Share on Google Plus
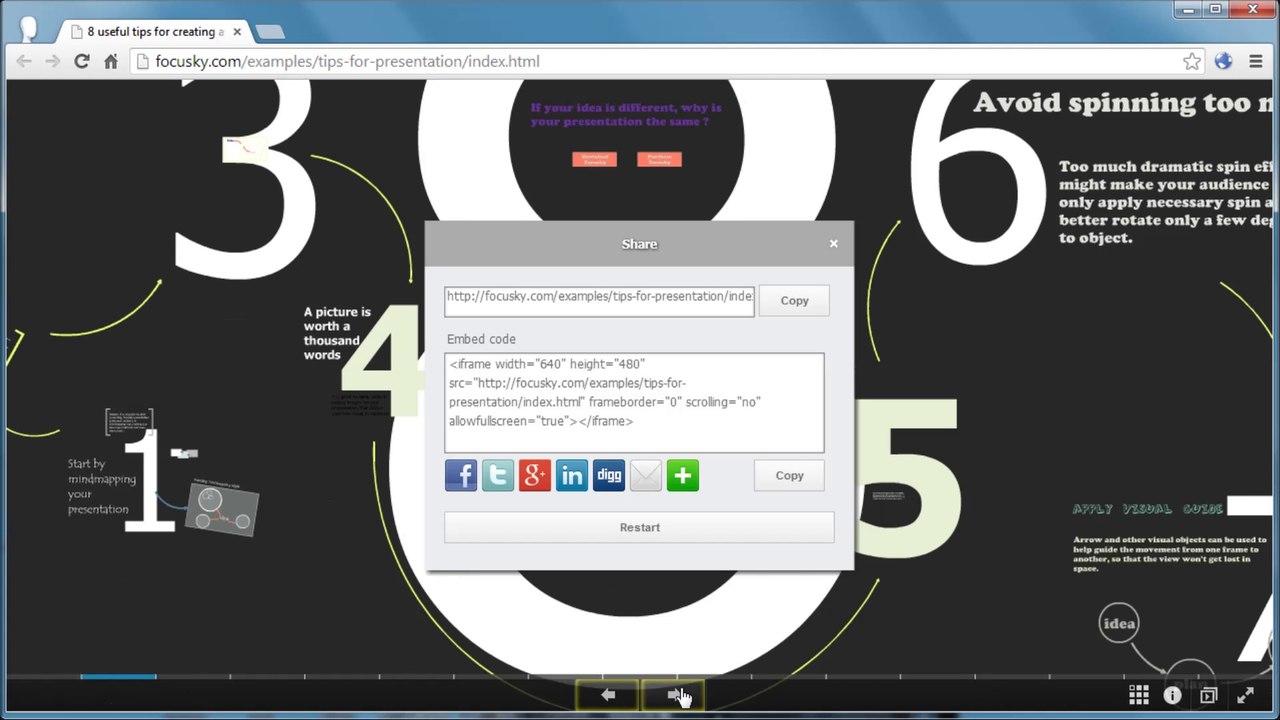The image size is (1280, 720). pyautogui.click(x=535, y=475)
